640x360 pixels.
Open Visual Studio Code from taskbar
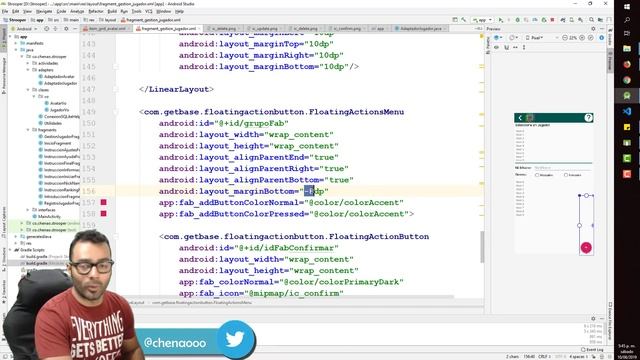pyautogui.click(x=627, y=111)
